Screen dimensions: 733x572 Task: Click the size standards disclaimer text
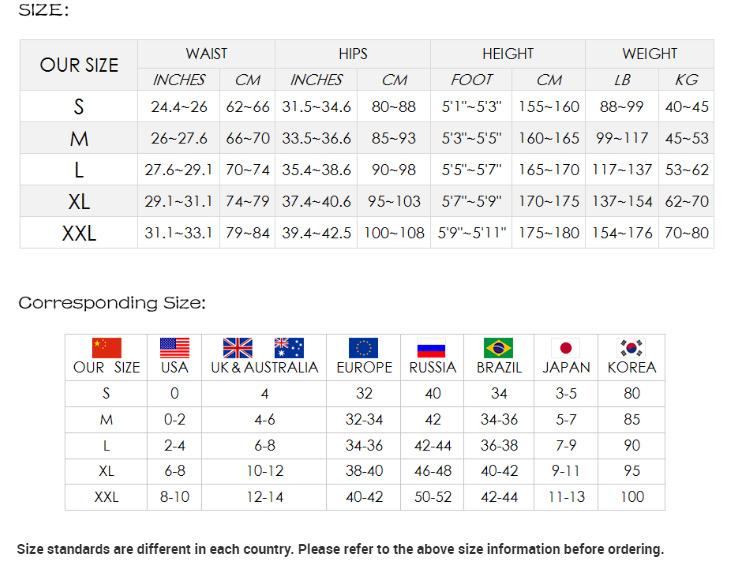click(x=340, y=549)
